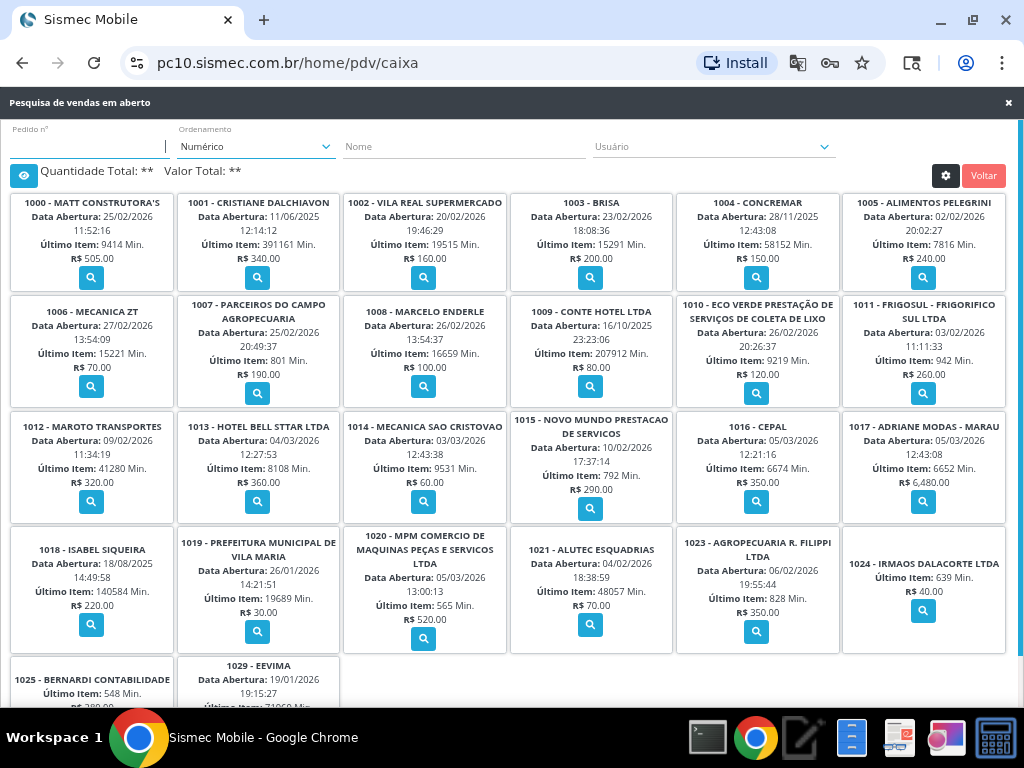The width and height of the screenshot is (1024, 768).
Task: Click magnifier icon for 1012 MAROTO TRANSPORTES
Action: (x=91, y=502)
